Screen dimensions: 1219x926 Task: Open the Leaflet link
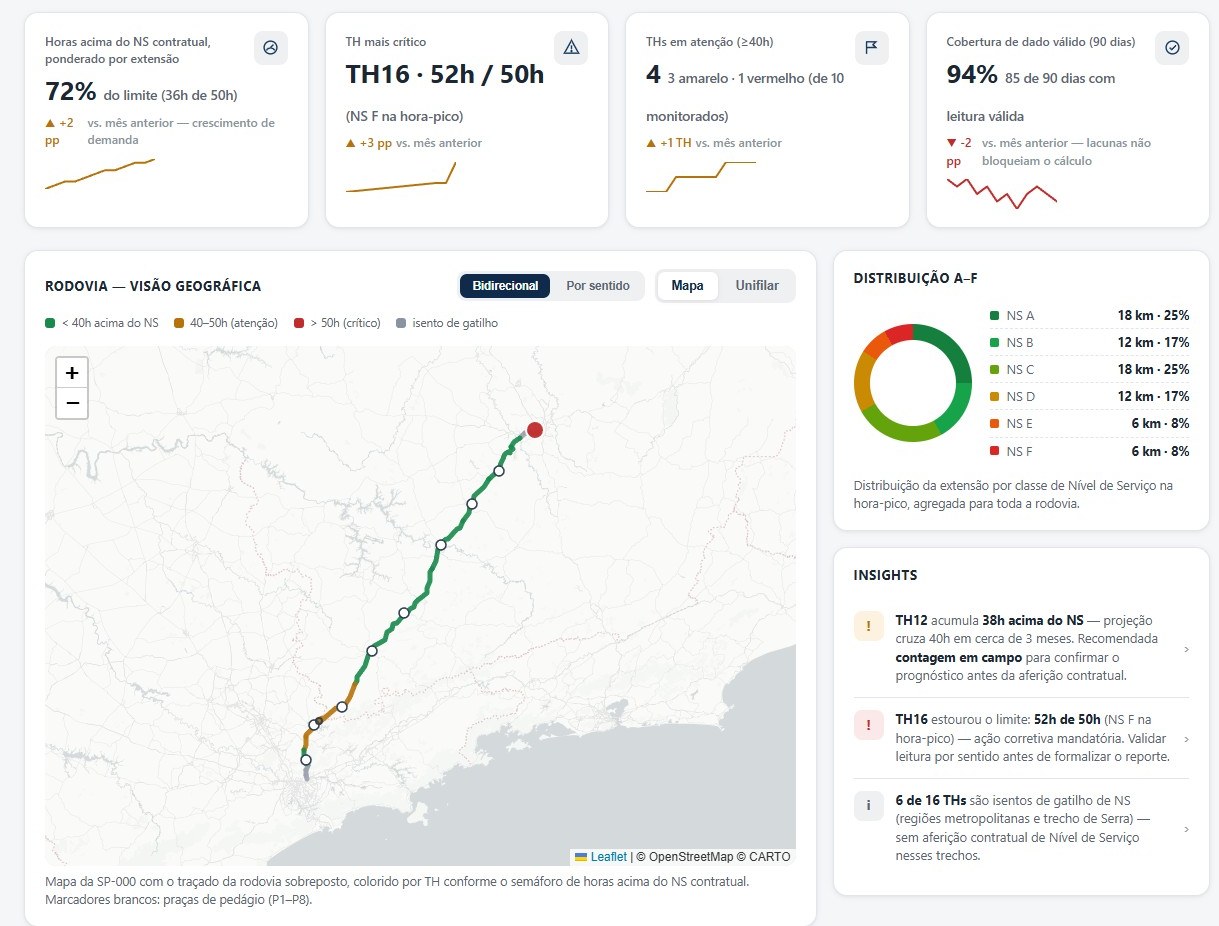(x=608, y=857)
